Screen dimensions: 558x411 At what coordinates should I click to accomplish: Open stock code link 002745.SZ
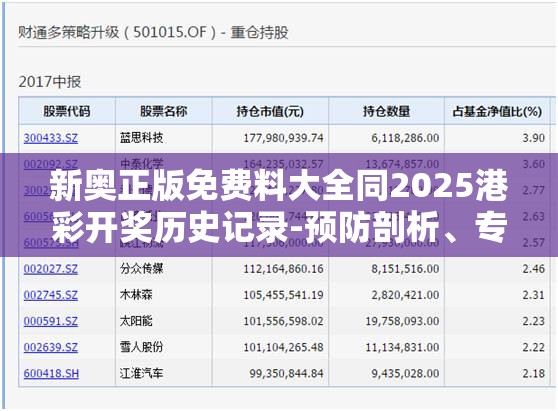click(51, 295)
